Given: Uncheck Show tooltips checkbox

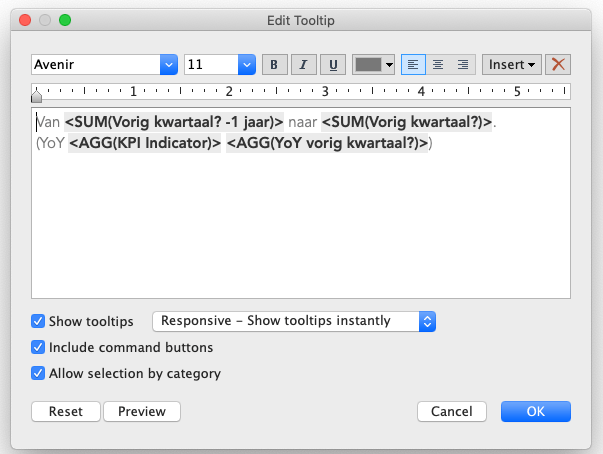Looking at the screenshot, I should (38, 322).
